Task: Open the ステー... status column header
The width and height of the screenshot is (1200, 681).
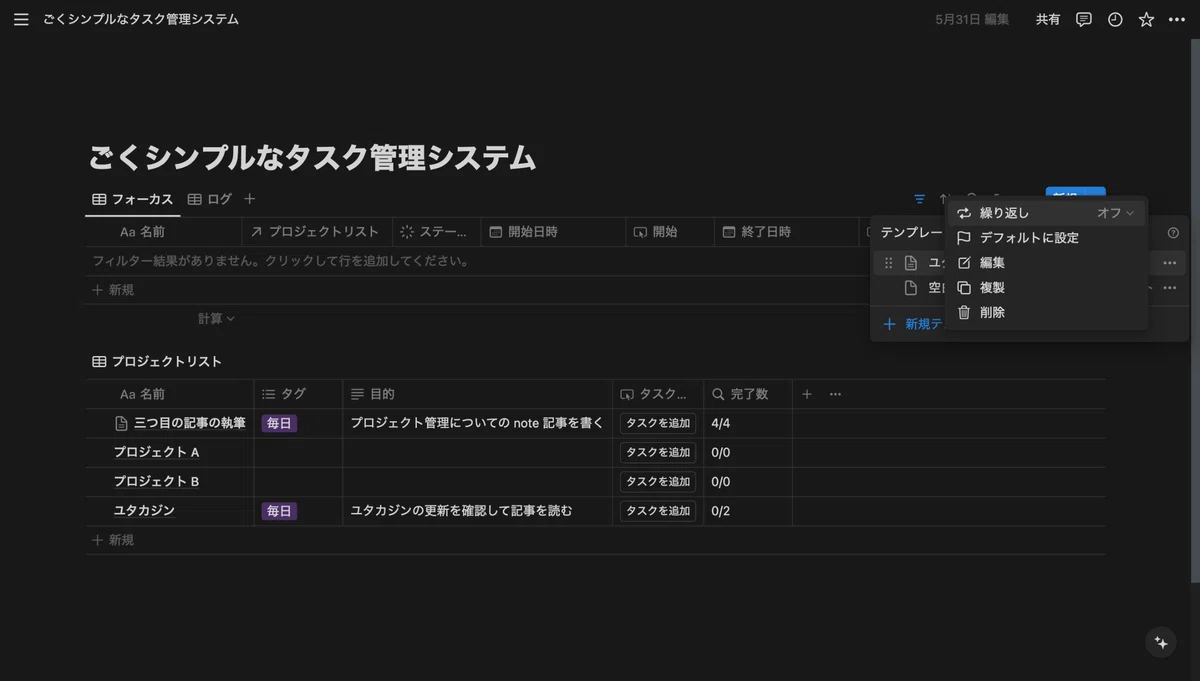Action: point(437,231)
